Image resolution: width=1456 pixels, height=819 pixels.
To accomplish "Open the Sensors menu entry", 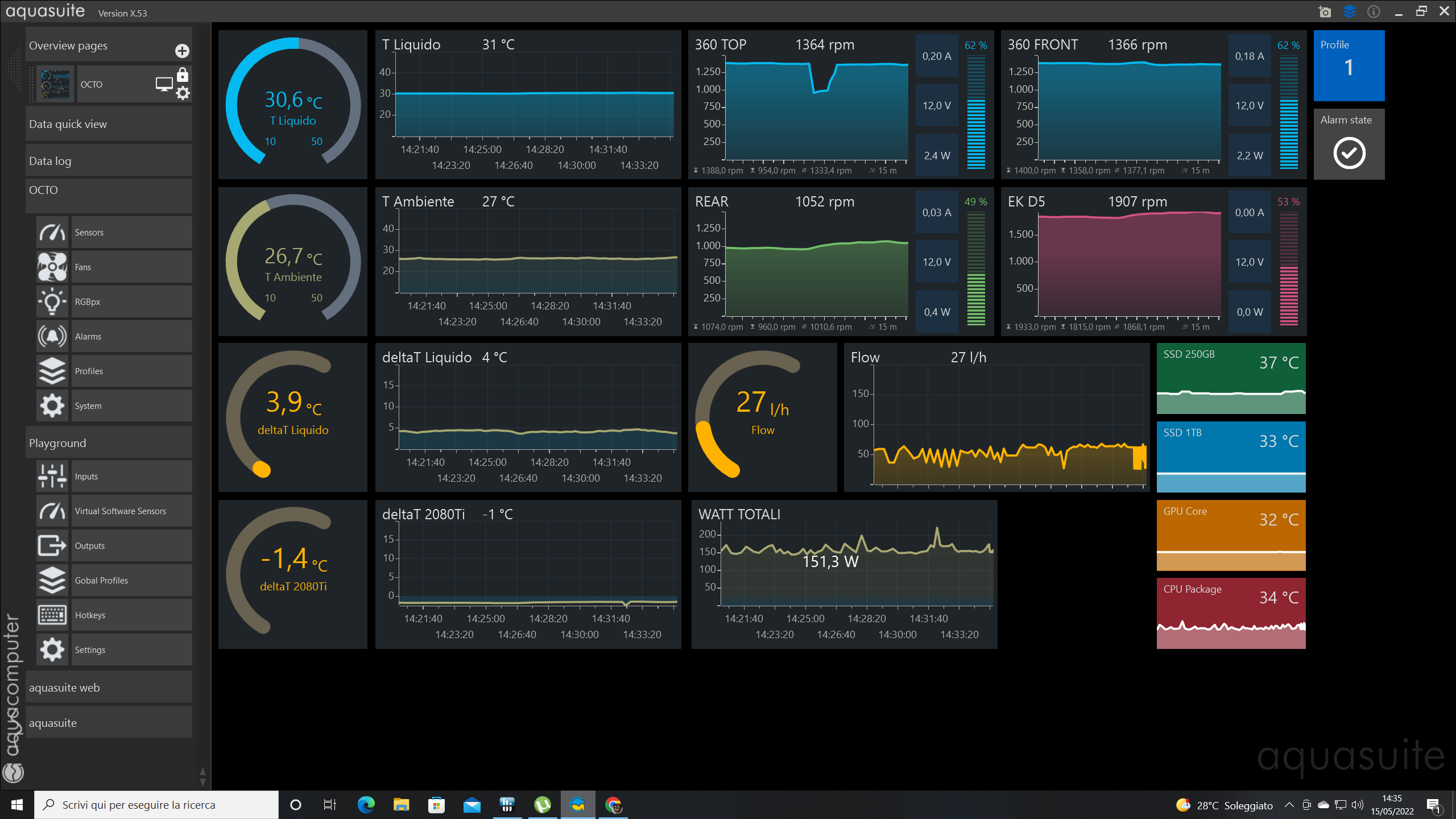I will pyautogui.click(x=132, y=233).
